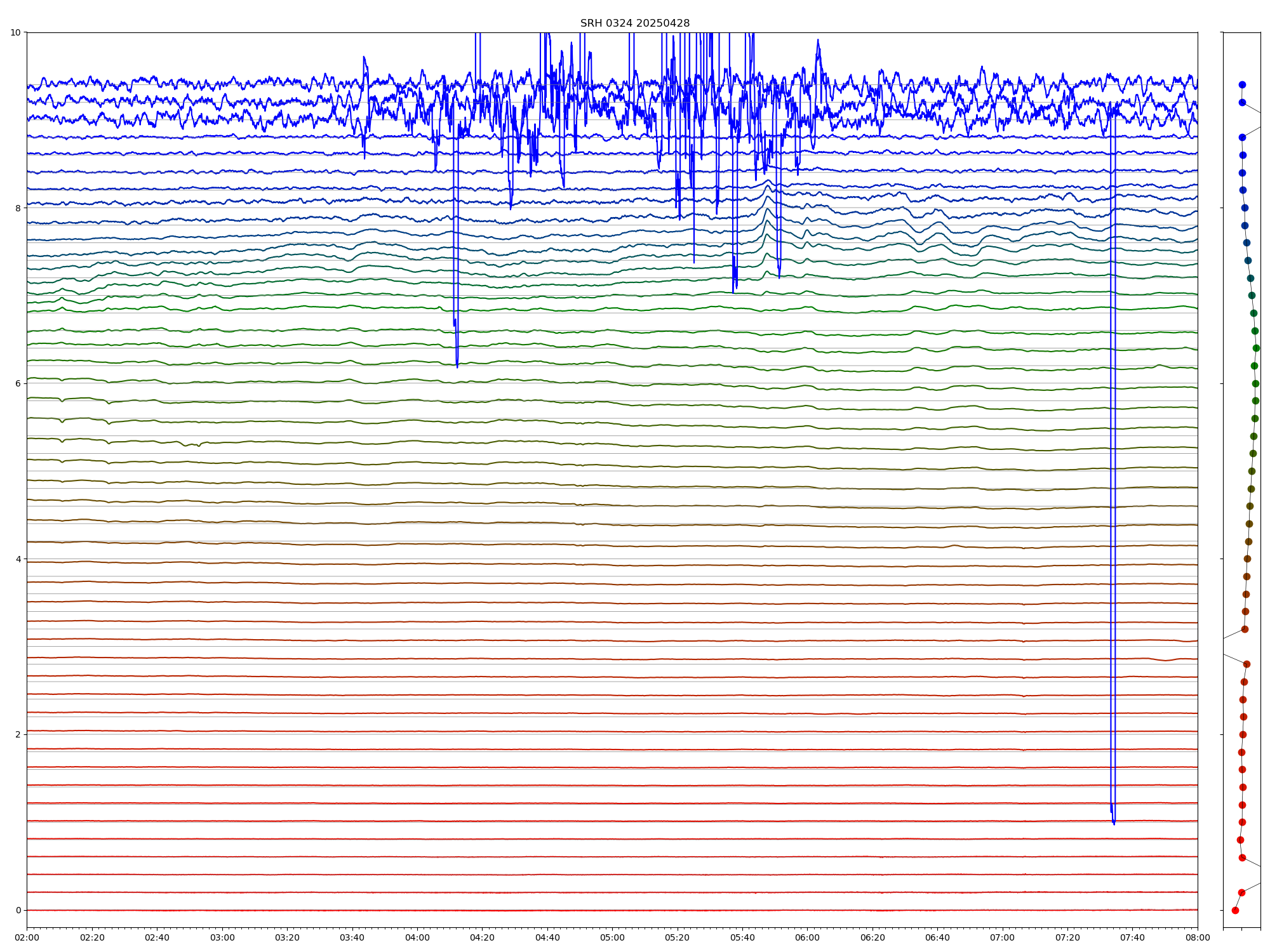The width and height of the screenshot is (1270, 952).
Task: Click the topmost blue dot in the side panel
Action: (1242, 84)
